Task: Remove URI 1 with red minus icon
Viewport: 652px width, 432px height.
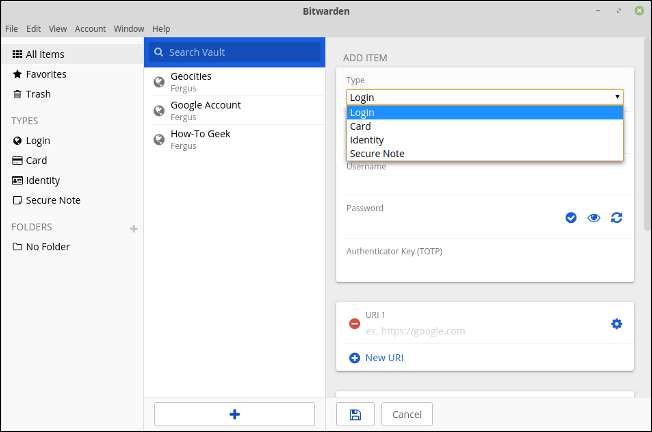Action: tap(354, 323)
